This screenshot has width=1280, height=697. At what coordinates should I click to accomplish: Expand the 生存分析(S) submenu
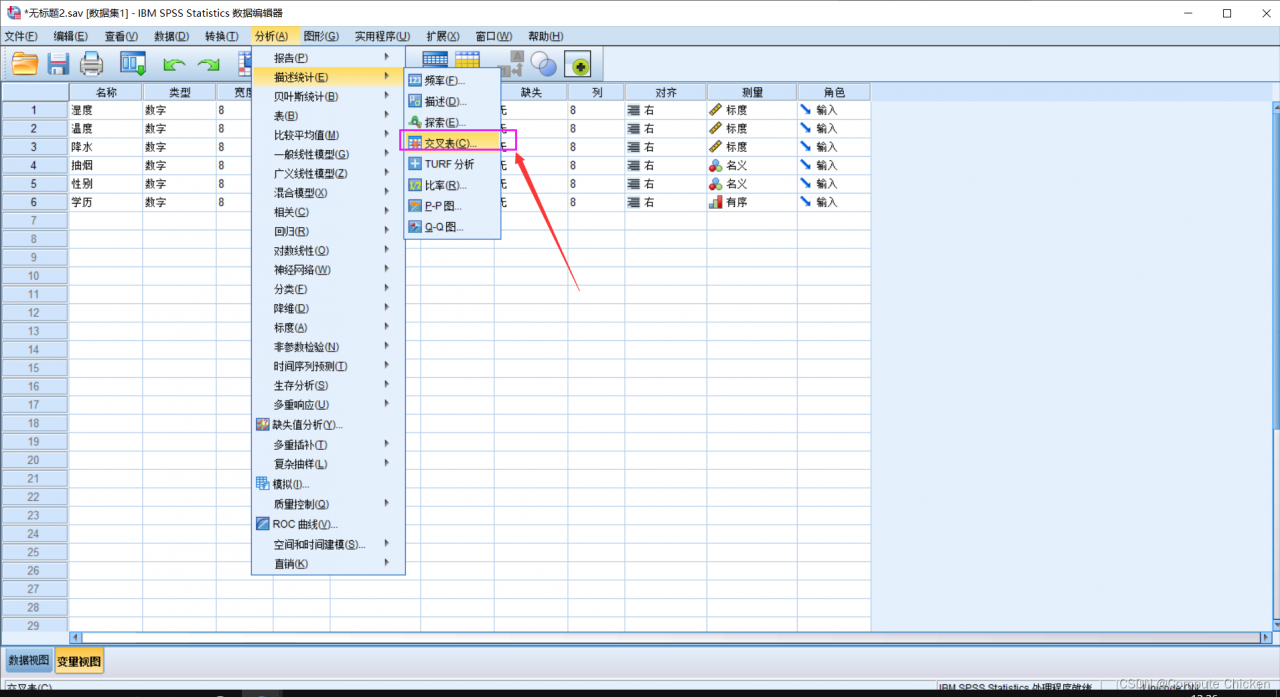(x=328, y=385)
